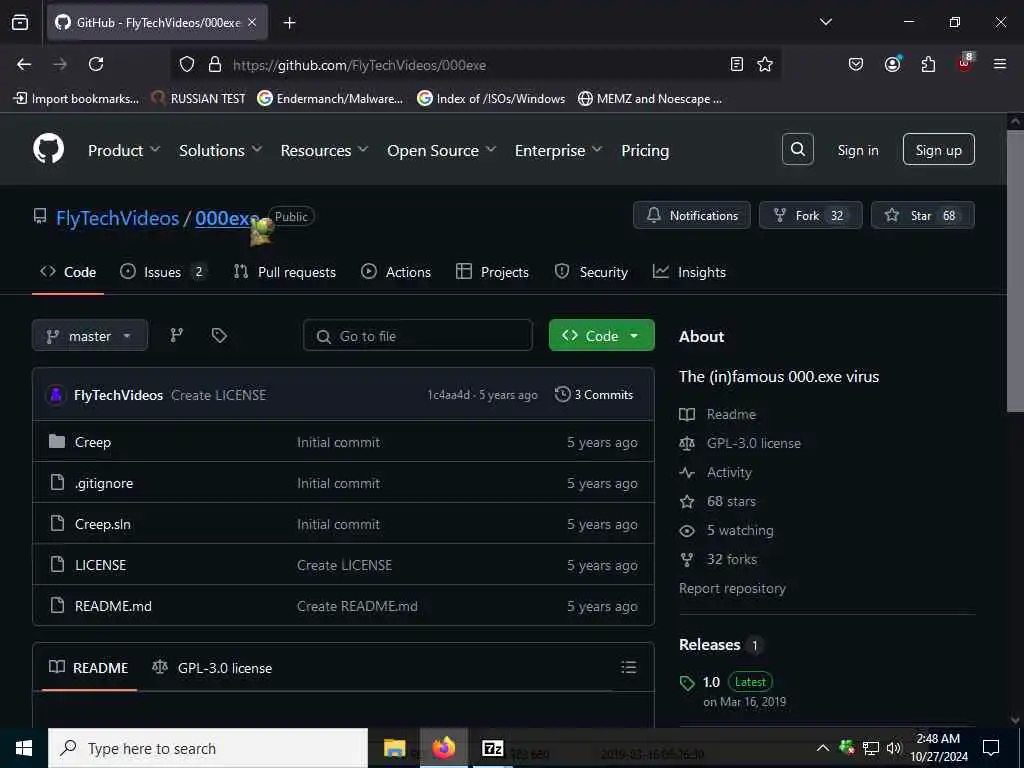This screenshot has height=768, width=1024.
Task: Open the notification center icon
Action: point(991,748)
